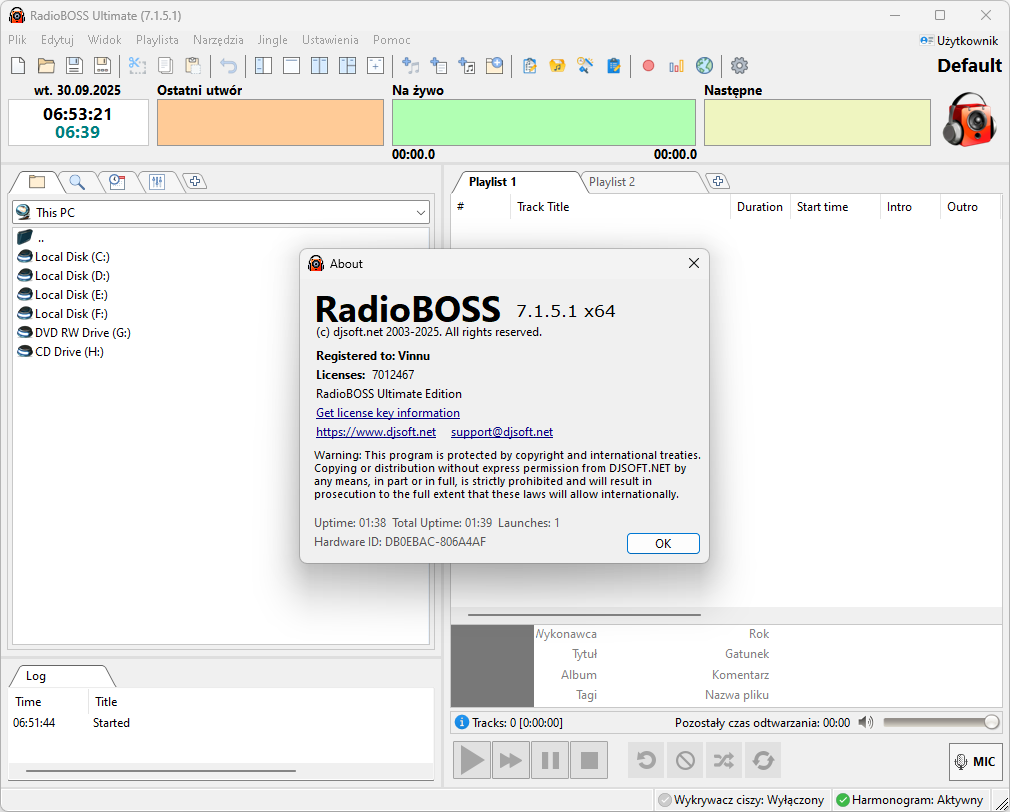Open the Jingle menu
This screenshot has height=812, width=1010.
pos(272,40)
